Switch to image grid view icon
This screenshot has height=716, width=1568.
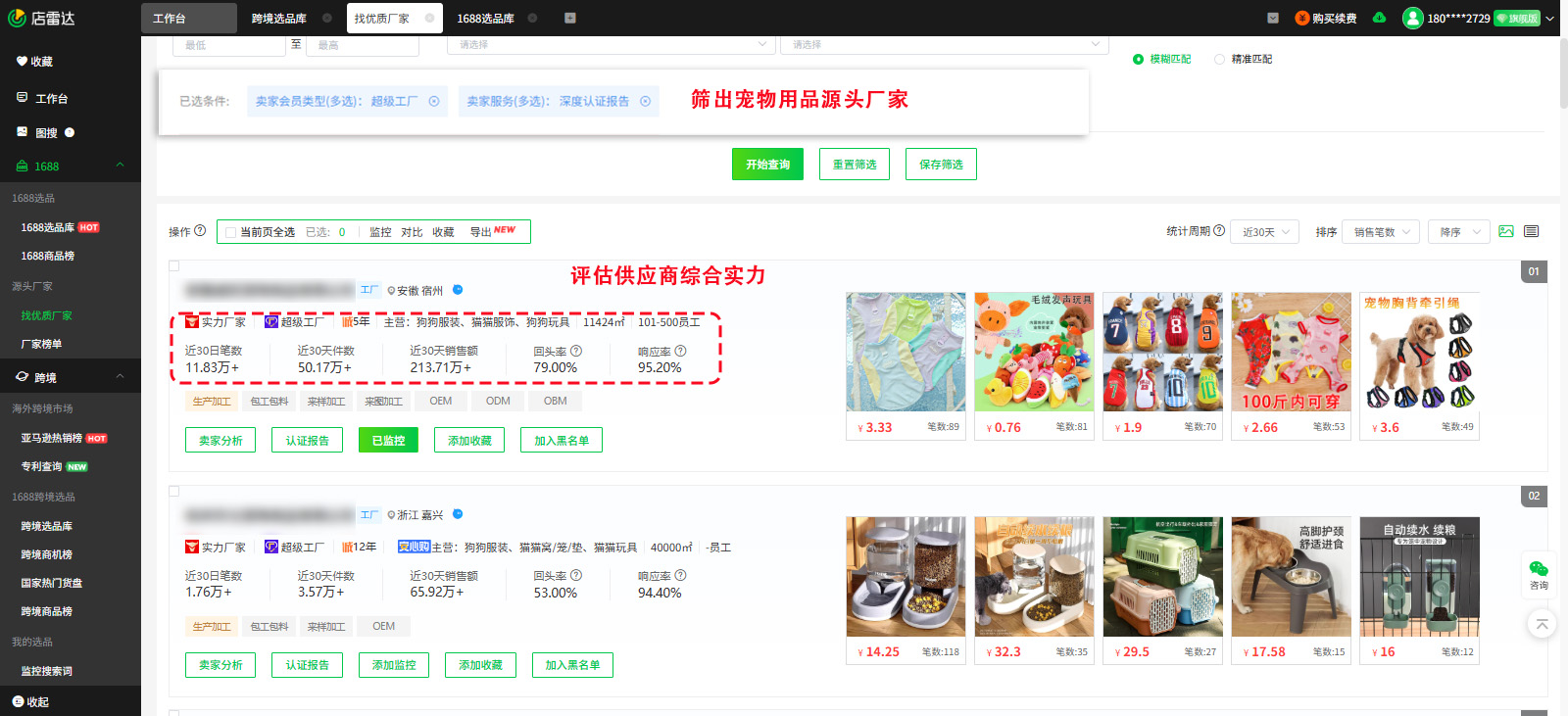pyautogui.click(x=1506, y=231)
